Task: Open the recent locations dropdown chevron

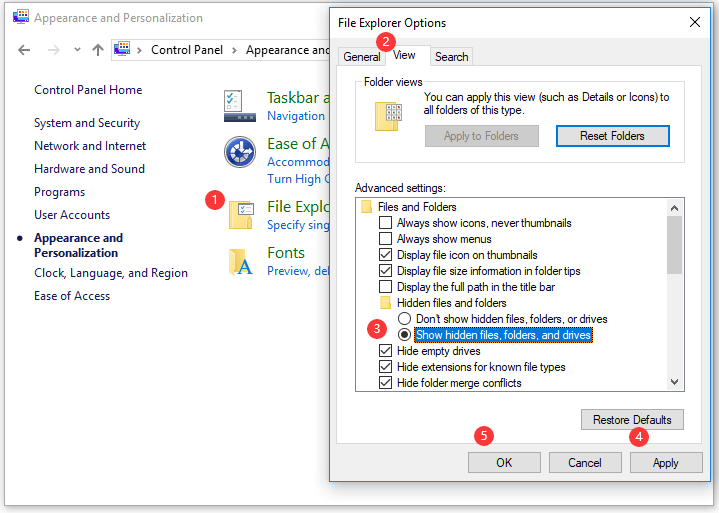Action: (x=77, y=50)
